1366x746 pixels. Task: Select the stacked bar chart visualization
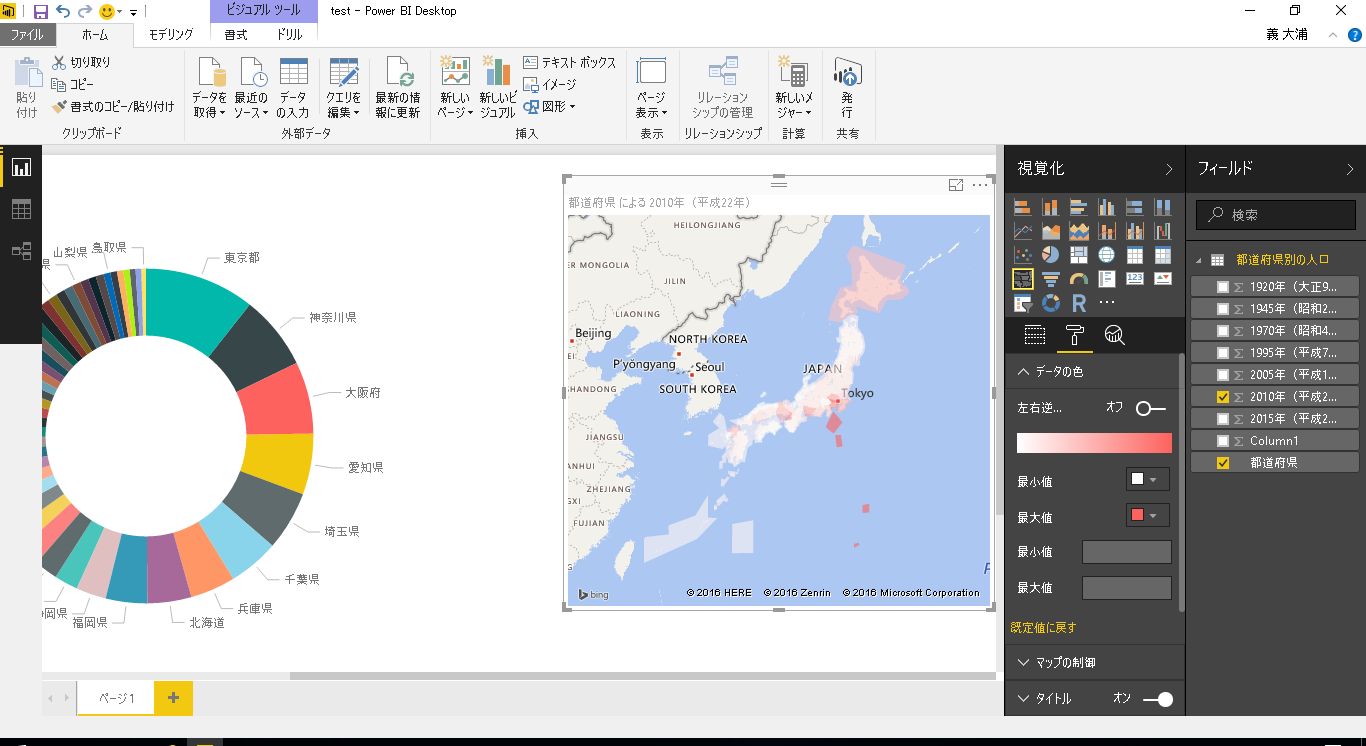pos(1023,207)
